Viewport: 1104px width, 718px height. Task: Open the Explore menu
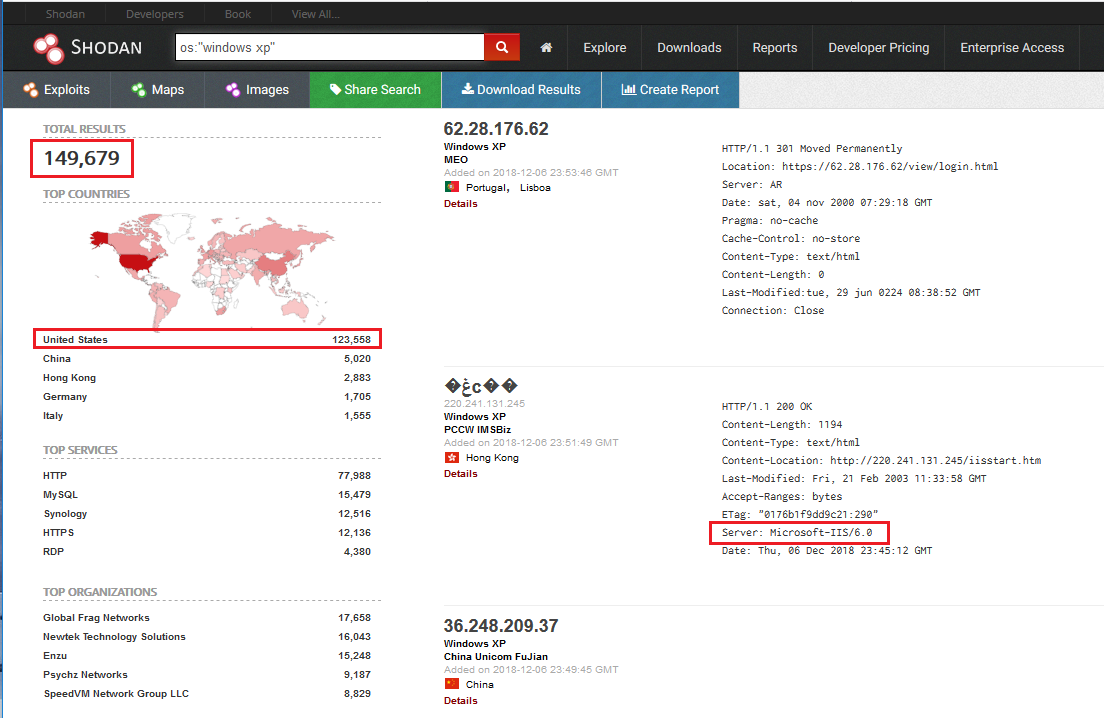(605, 48)
